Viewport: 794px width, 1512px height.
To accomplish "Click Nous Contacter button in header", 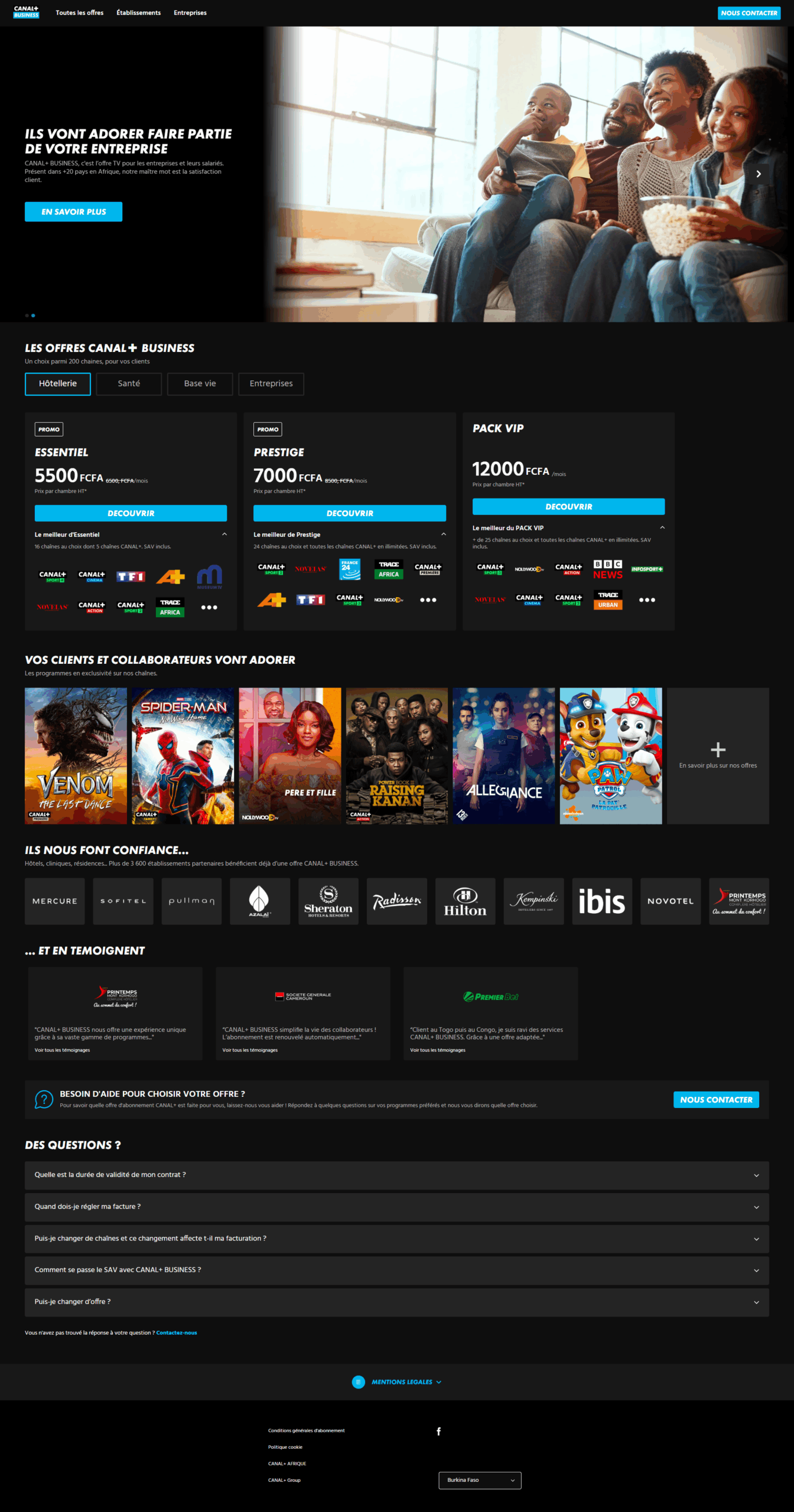I will (749, 13).
